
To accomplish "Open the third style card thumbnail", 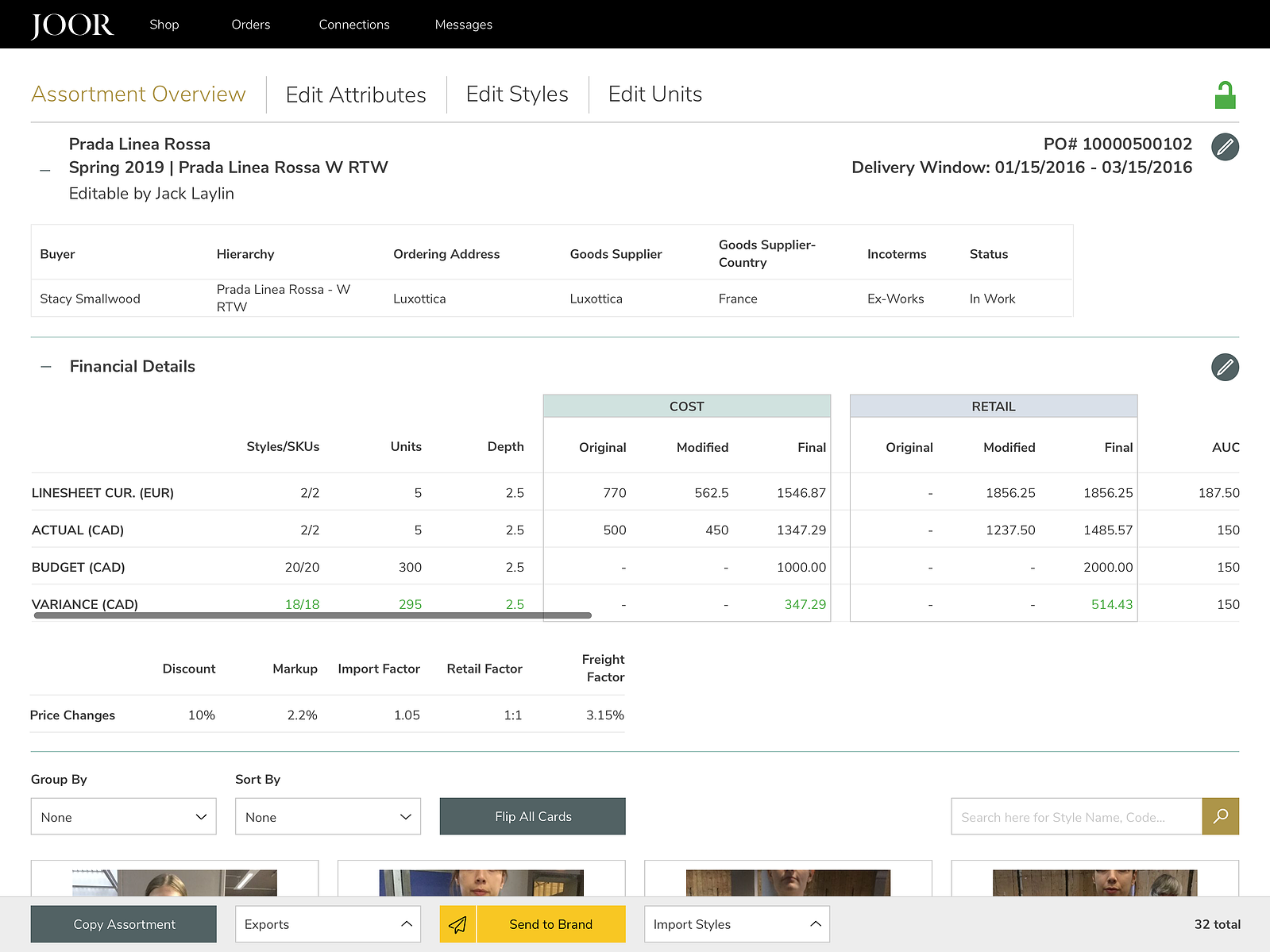I will point(788,883).
